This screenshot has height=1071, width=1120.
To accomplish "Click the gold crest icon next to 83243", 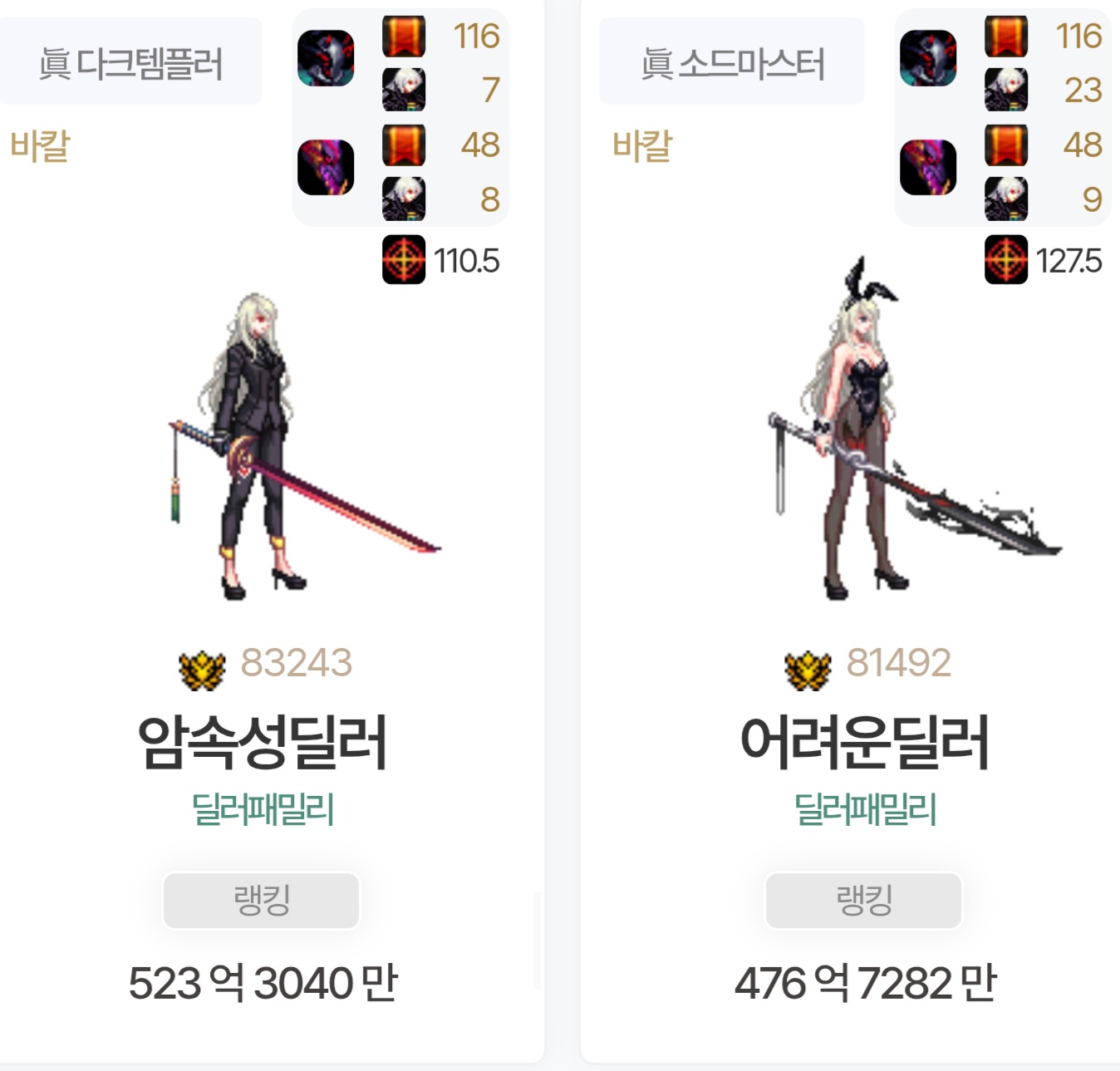I will 202,669.
